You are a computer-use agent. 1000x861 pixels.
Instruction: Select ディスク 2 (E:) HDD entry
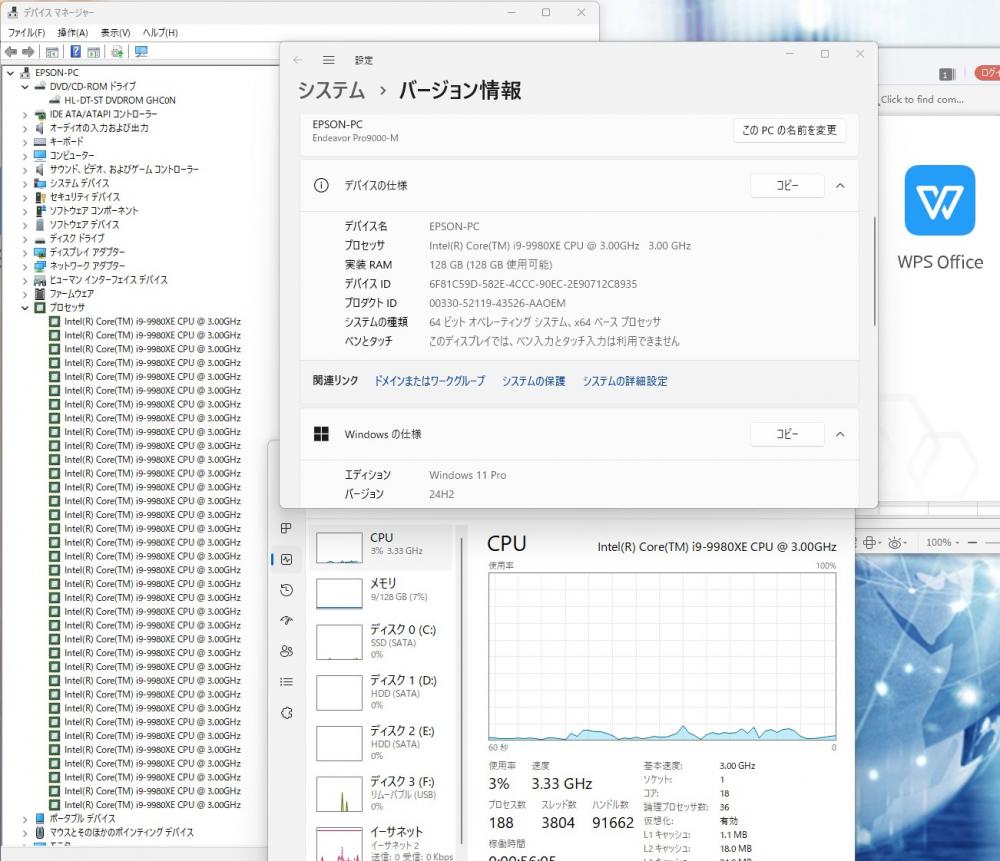point(381,743)
